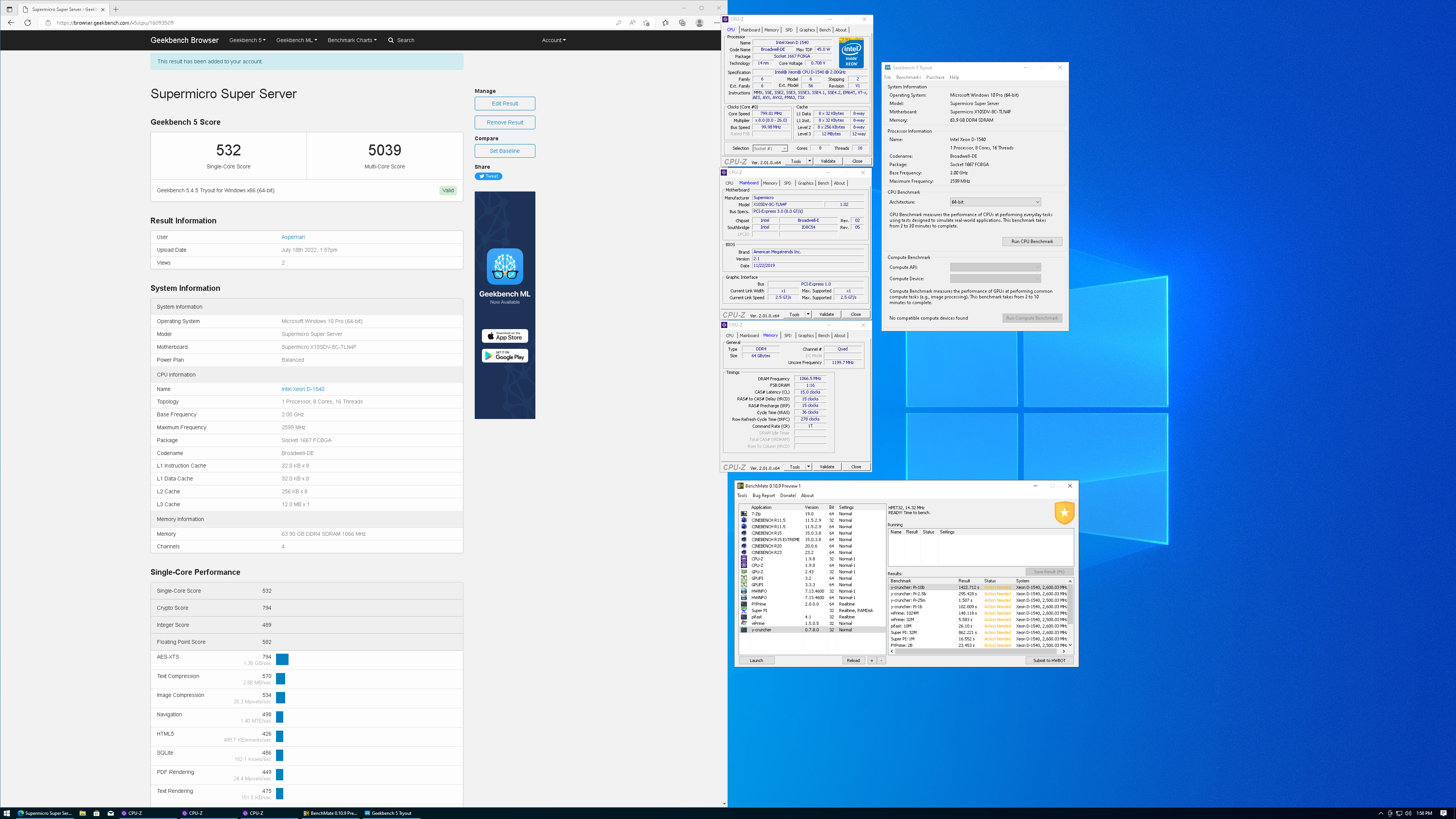Click the down arrow of BenchMate results scrollbar
This screenshot has width=1456, height=819.
coord(1070,645)
